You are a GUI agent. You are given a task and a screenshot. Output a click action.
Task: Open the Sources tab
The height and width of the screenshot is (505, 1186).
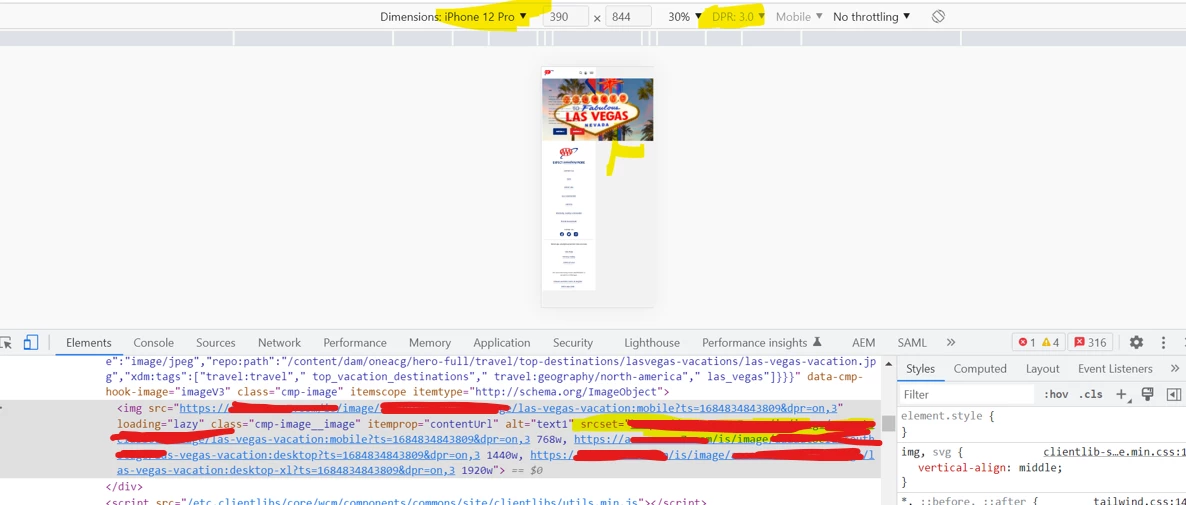pos(216,342)
